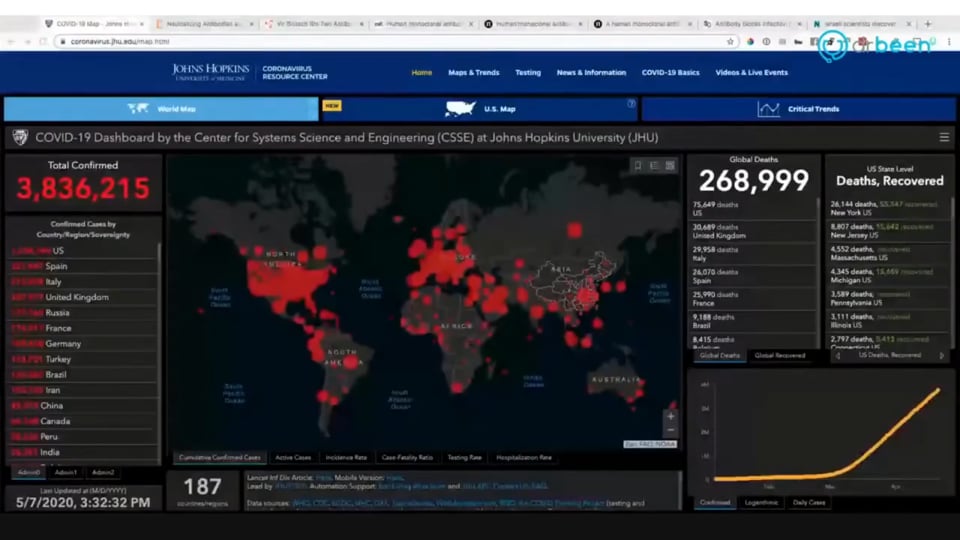Open COVID-19 Basics navigation item
960x540 pixels.
pyautogui.click(x=670, y=72)
